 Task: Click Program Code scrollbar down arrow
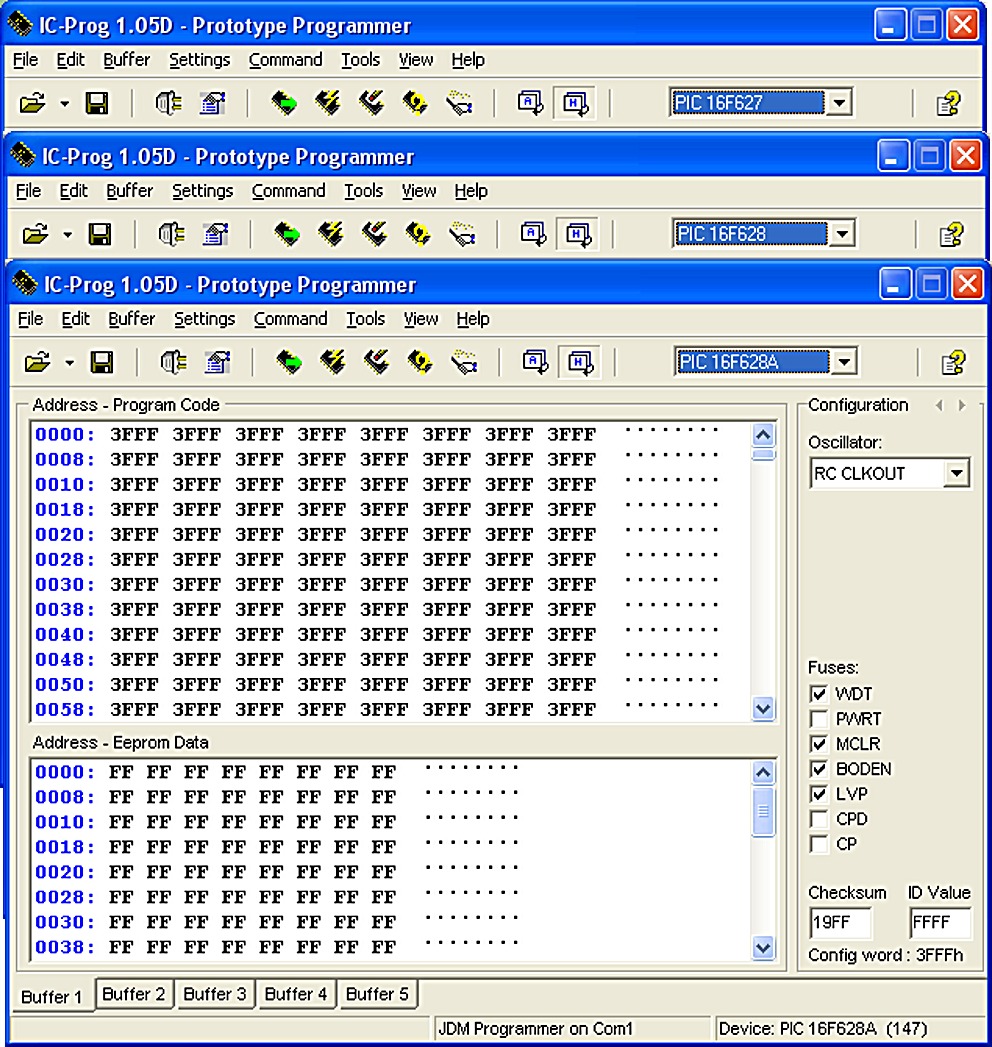763,708
